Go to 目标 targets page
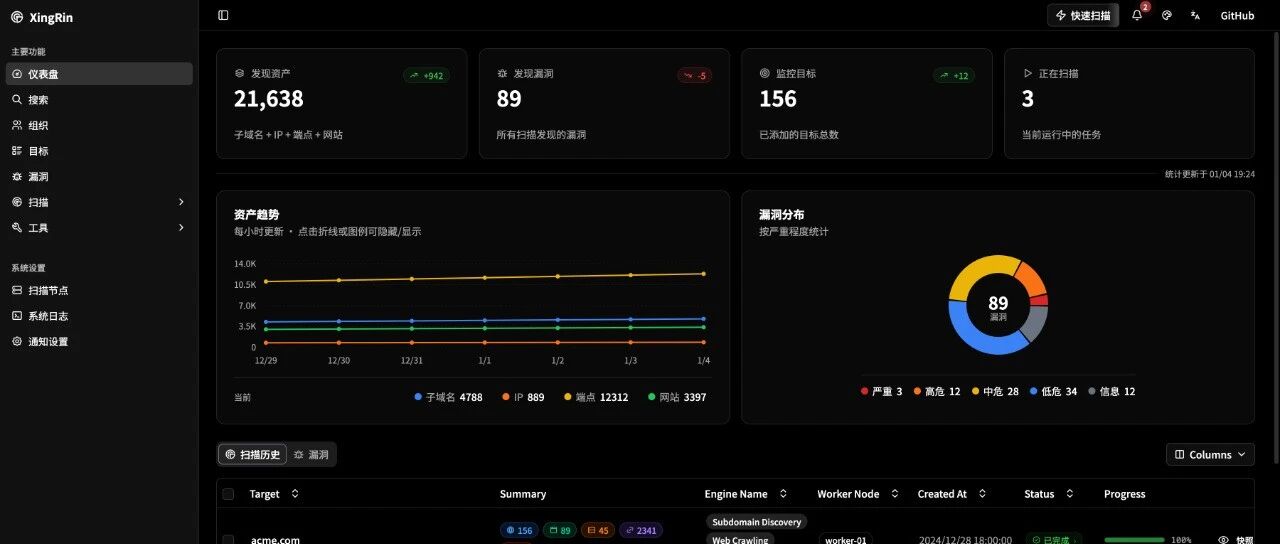Screen dimensions: 1280x544 [x=99, y=151]
